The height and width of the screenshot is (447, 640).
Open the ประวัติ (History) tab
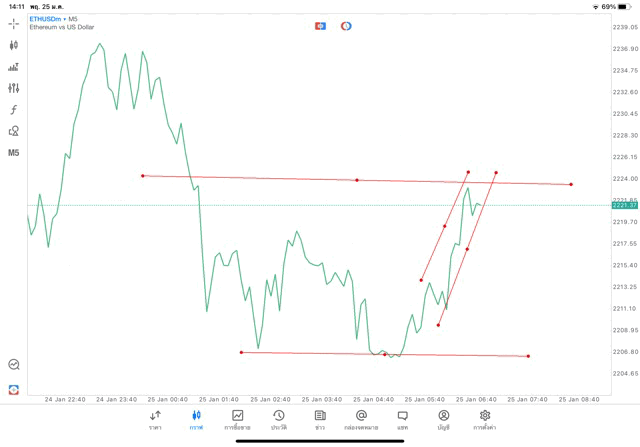tap(278, 420)
